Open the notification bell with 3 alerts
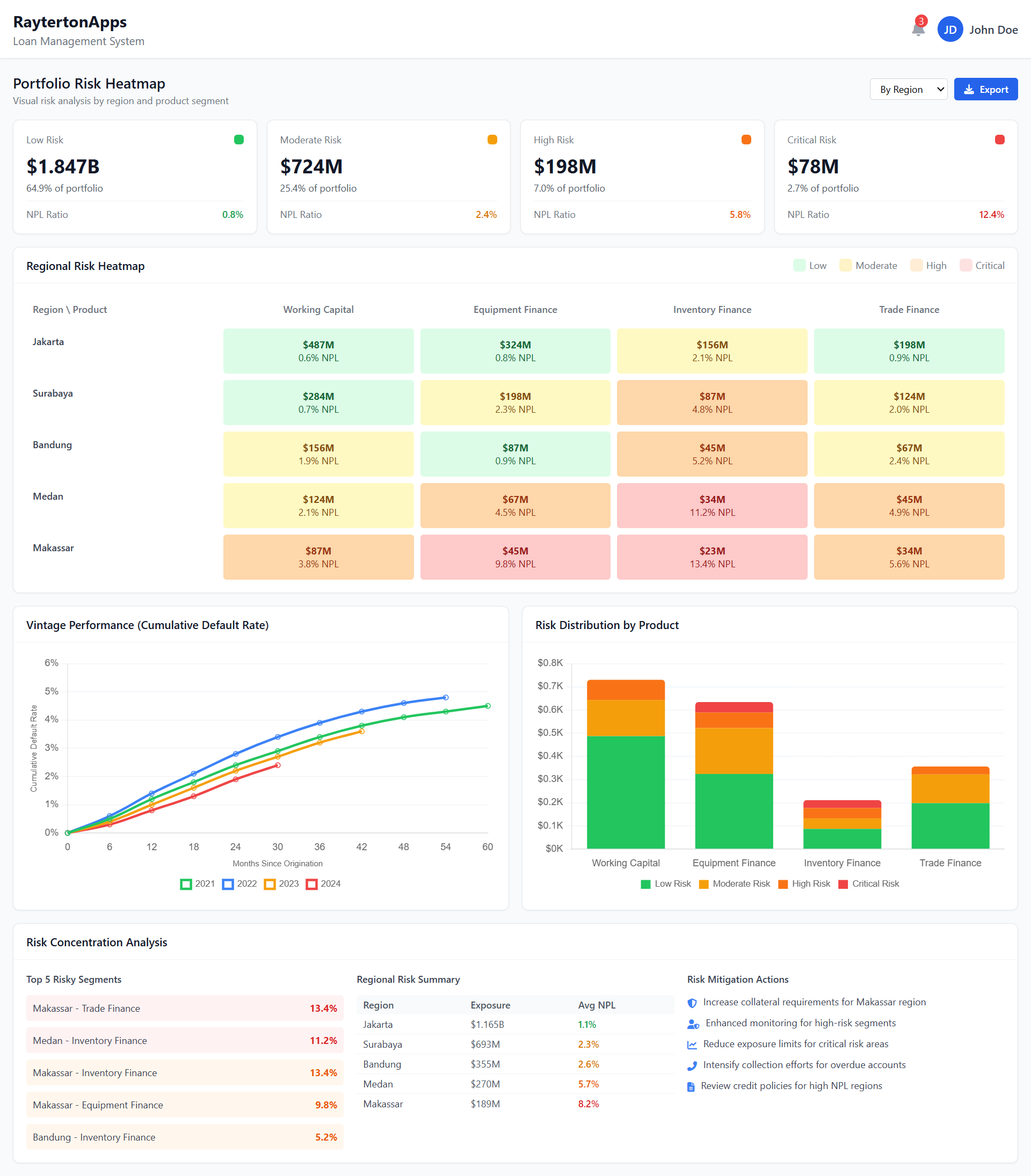This screenshot has height=1176, width=1031. [x=918, y=29]
